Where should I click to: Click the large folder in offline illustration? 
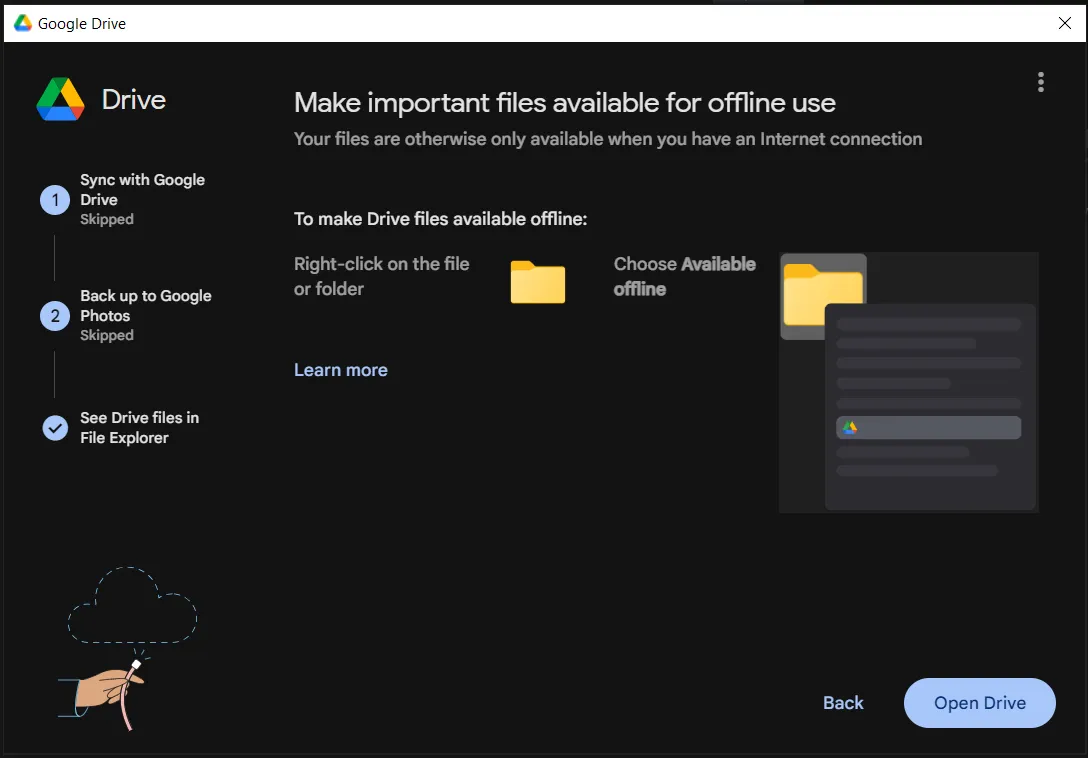pos(823,294)
